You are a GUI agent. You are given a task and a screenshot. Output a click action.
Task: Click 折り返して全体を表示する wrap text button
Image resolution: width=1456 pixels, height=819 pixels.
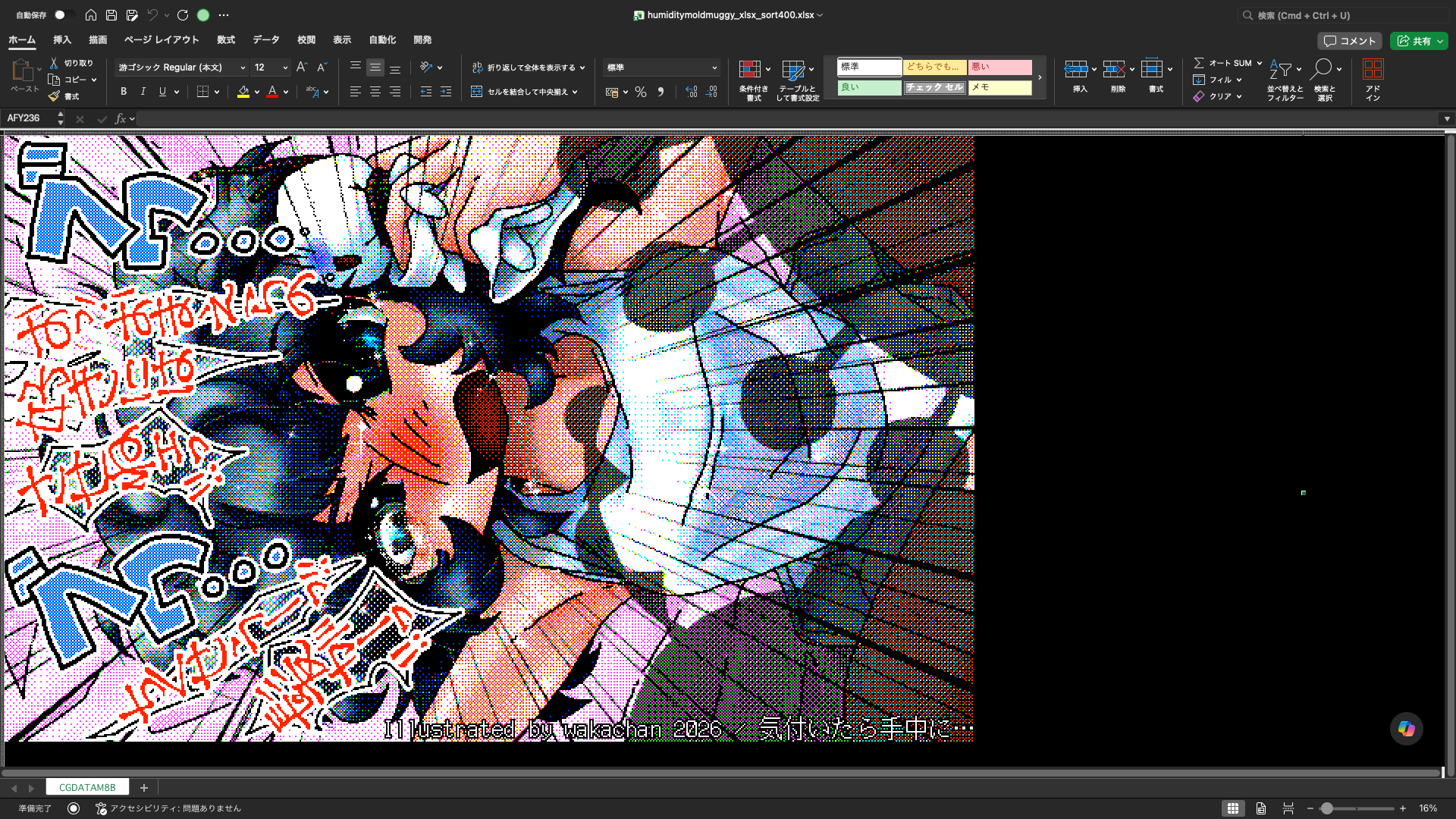tap(523, 67)
